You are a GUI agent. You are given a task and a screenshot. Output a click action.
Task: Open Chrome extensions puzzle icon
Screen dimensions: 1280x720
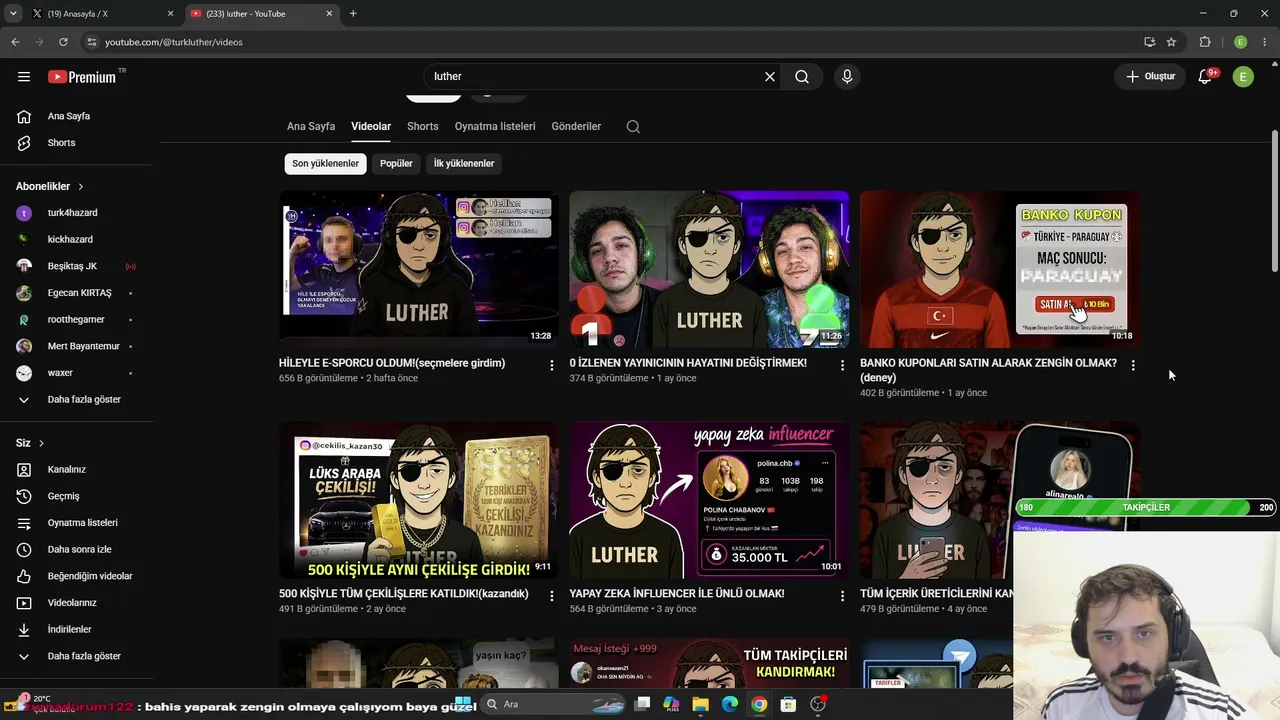pos(1205,42)
